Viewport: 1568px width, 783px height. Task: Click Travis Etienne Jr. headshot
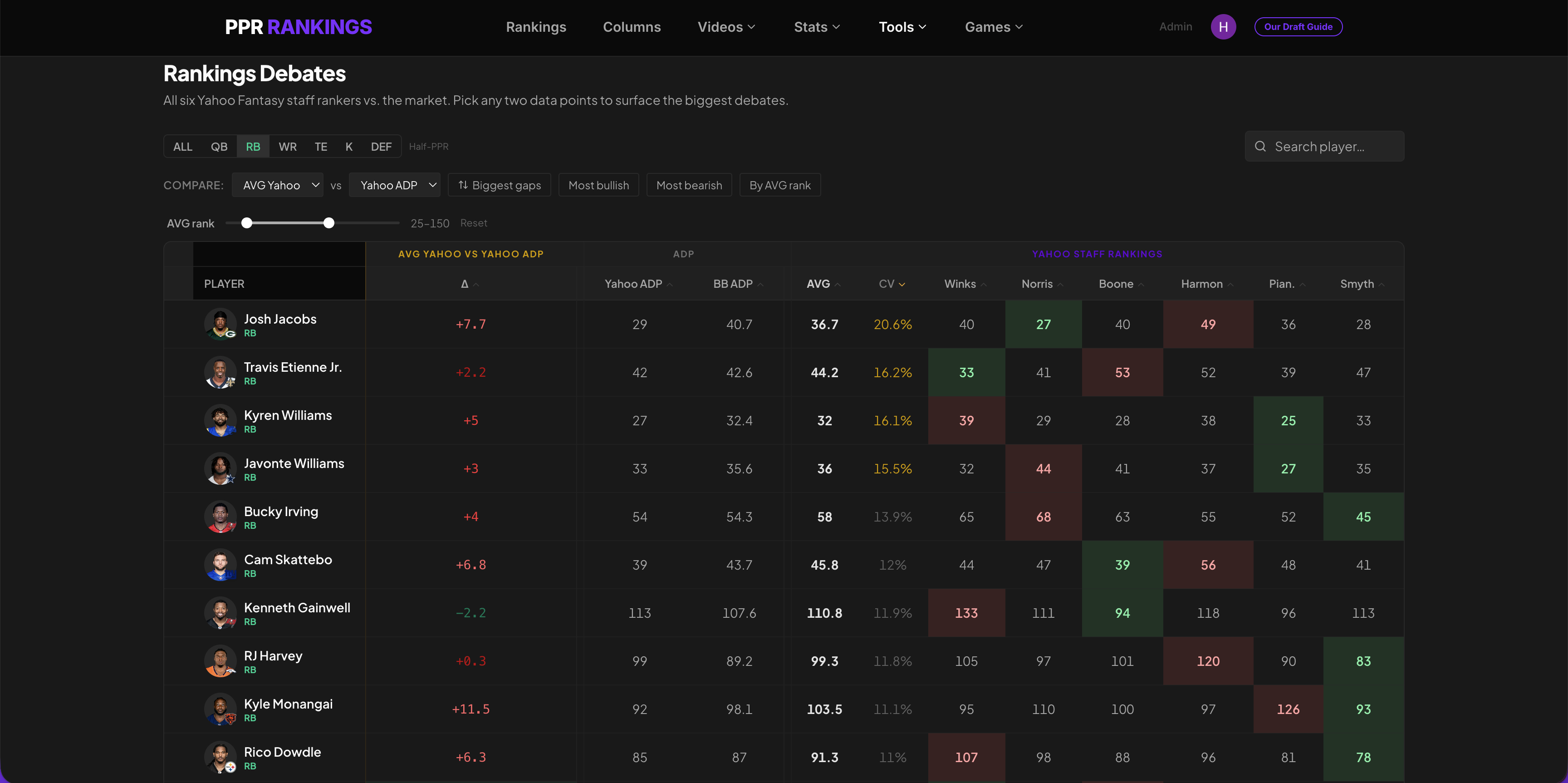point(220,372)
